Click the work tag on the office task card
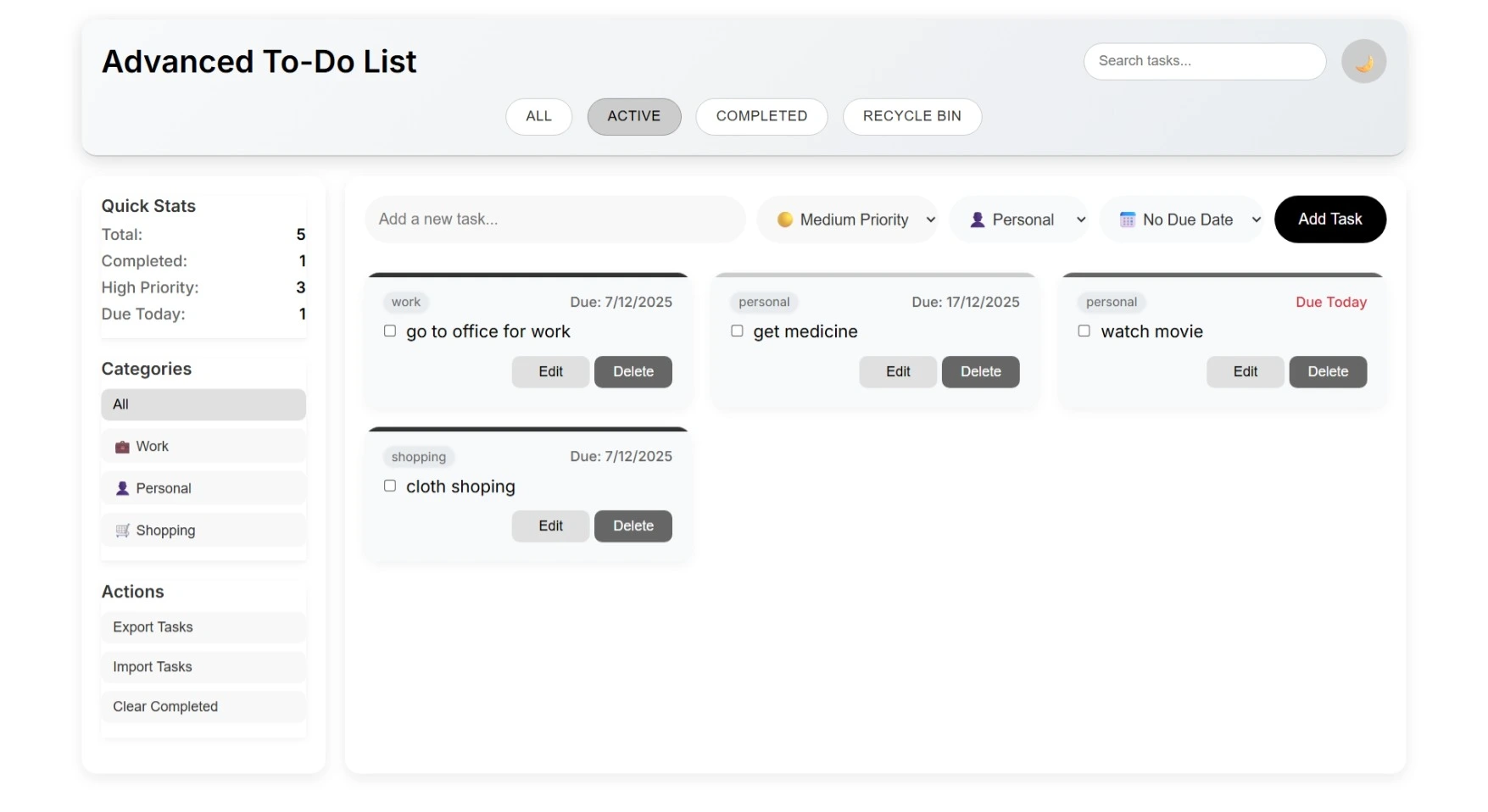The image size is (1488, 812). [x=406, y=302]
